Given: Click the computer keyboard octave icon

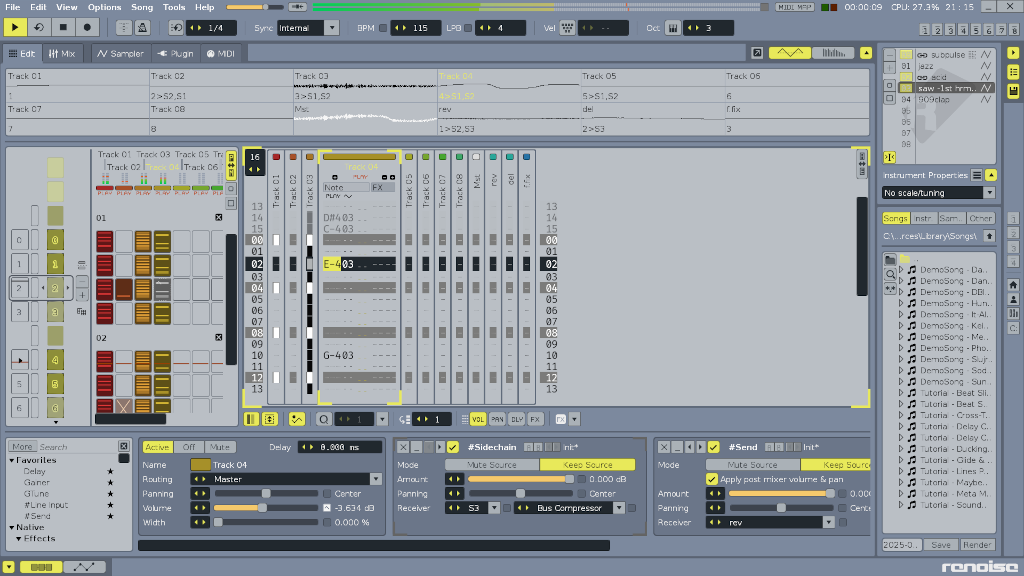Looking at the screenshot, I should (x=672, y=28).
